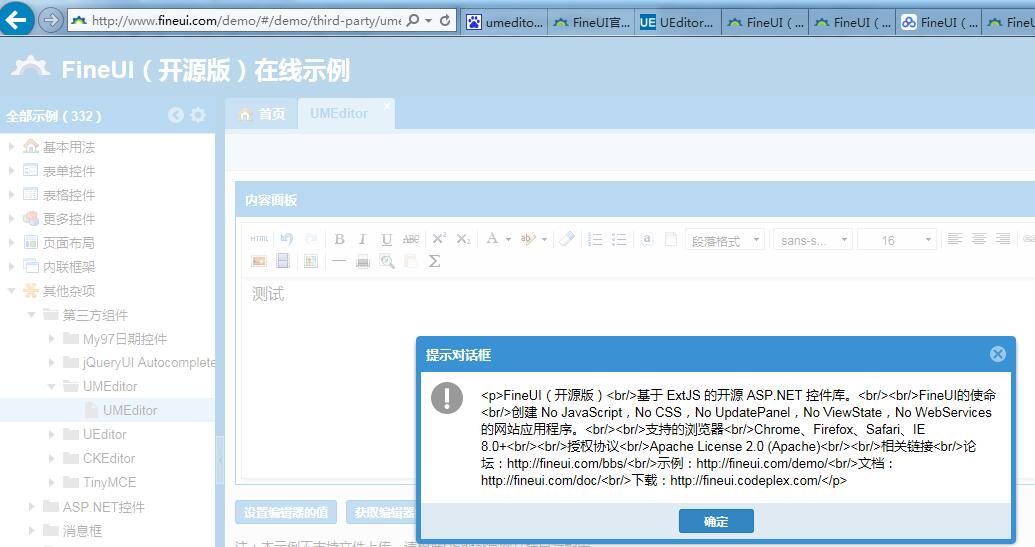Open the sans-serif font family dropdown

coord(811,240)
